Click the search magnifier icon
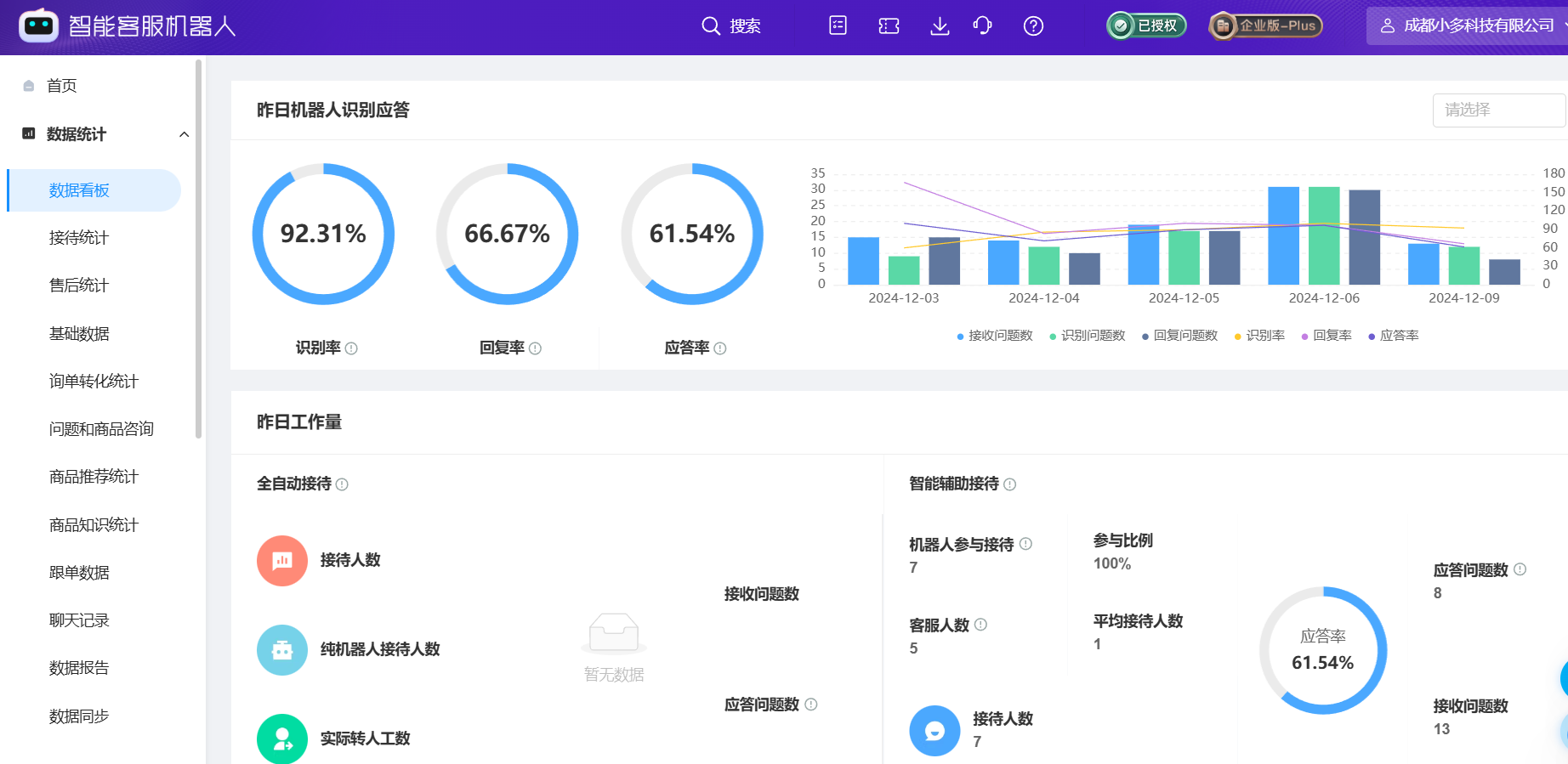Viewport: 1568px width, 764px height. (x=711, y=25)
